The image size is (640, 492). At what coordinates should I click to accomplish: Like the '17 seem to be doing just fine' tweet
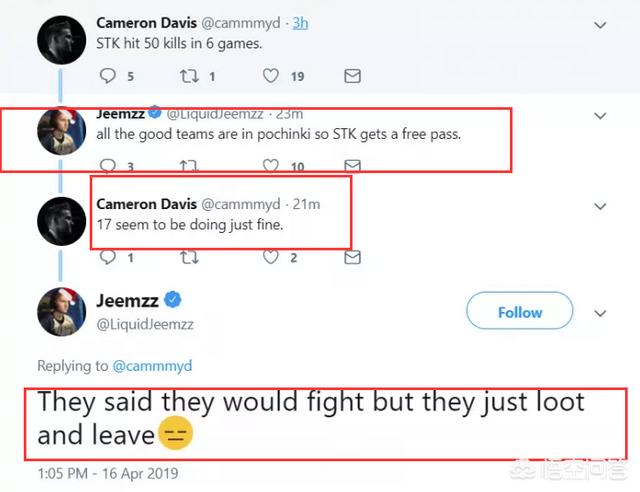[270, 257]
